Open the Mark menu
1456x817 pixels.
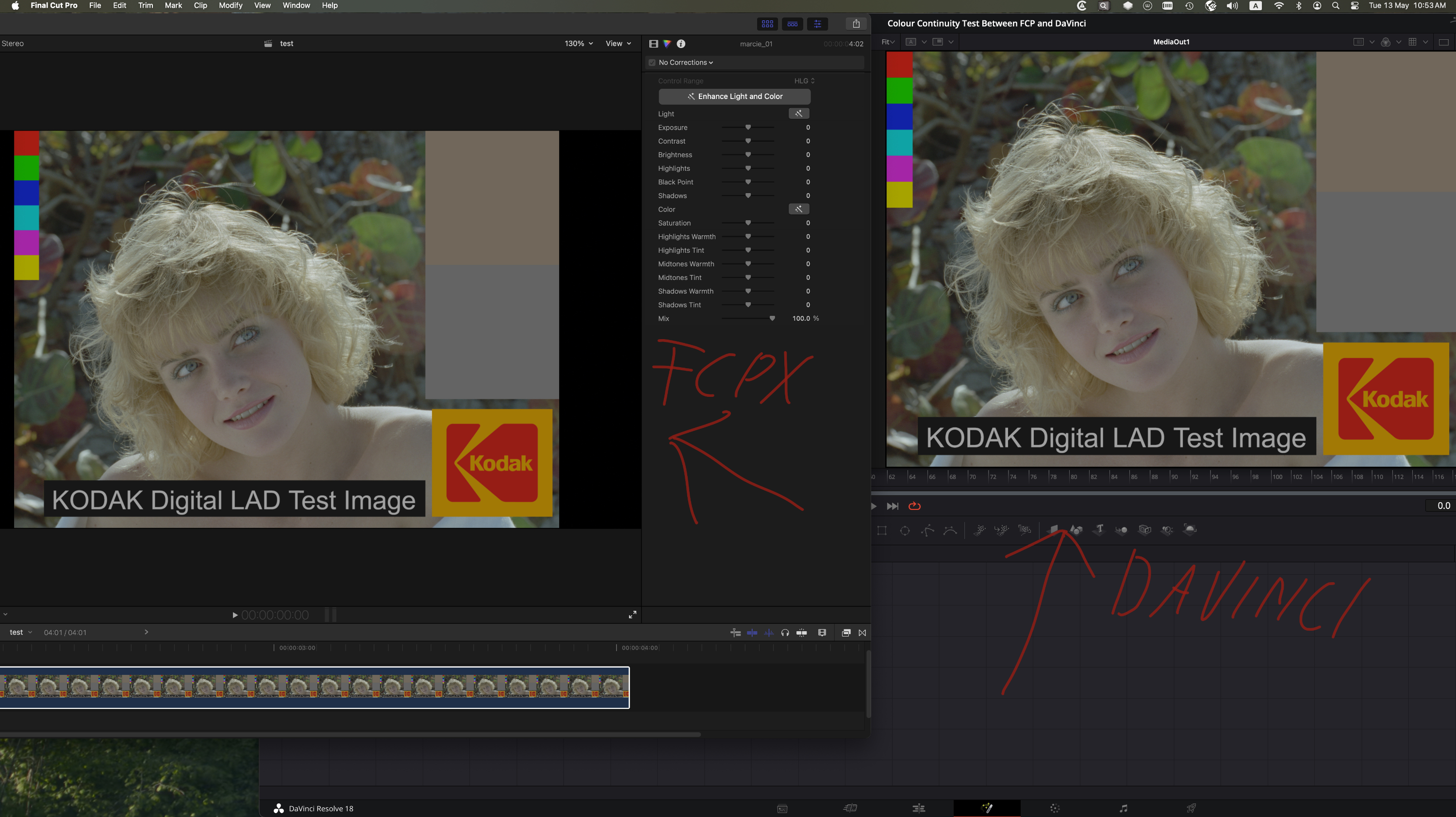[173, 6]
